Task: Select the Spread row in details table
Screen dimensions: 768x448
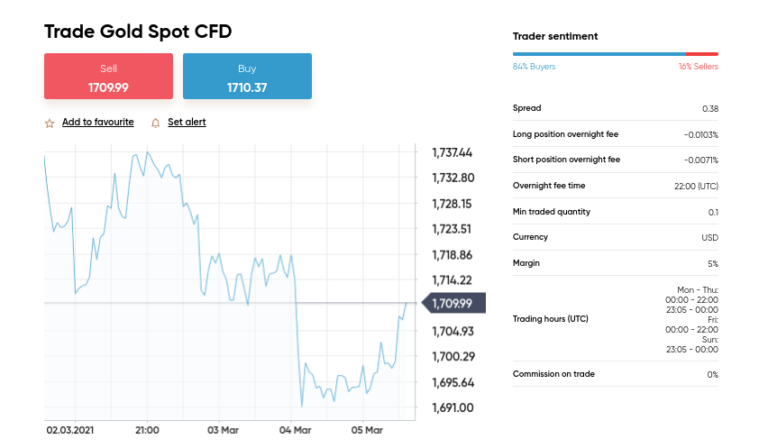Action: (x=615, y=108)
